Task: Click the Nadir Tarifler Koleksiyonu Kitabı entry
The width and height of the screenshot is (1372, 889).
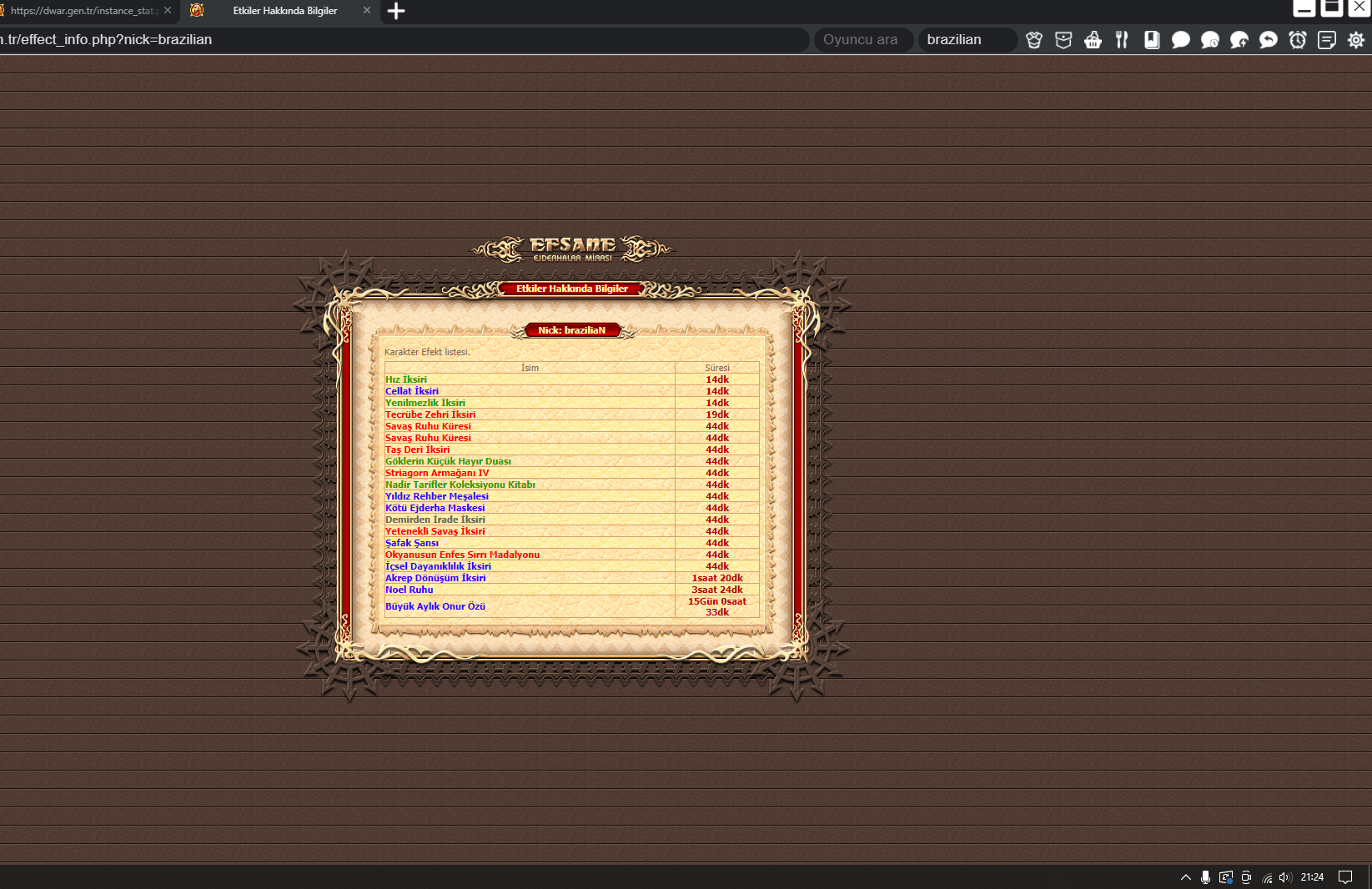Action: pyautogui.click(x=460, y=485)
